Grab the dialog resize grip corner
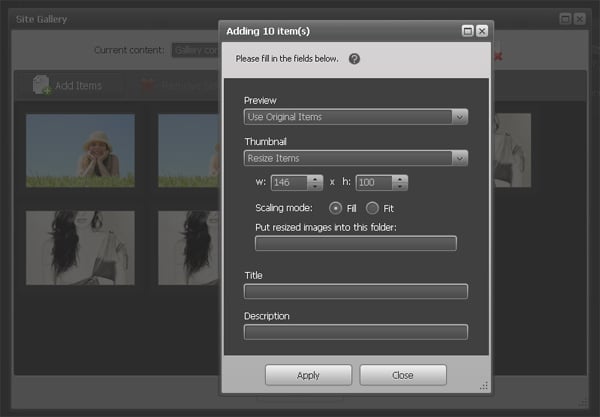The width and height of the screenshot is (600, 417). (x=484, y=385)
